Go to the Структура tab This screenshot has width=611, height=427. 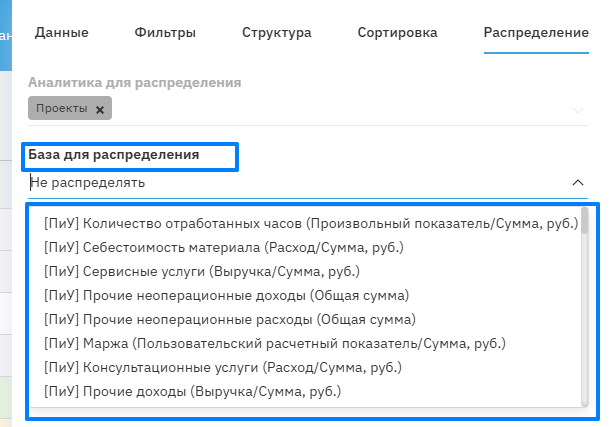click(x=276, y=33)
